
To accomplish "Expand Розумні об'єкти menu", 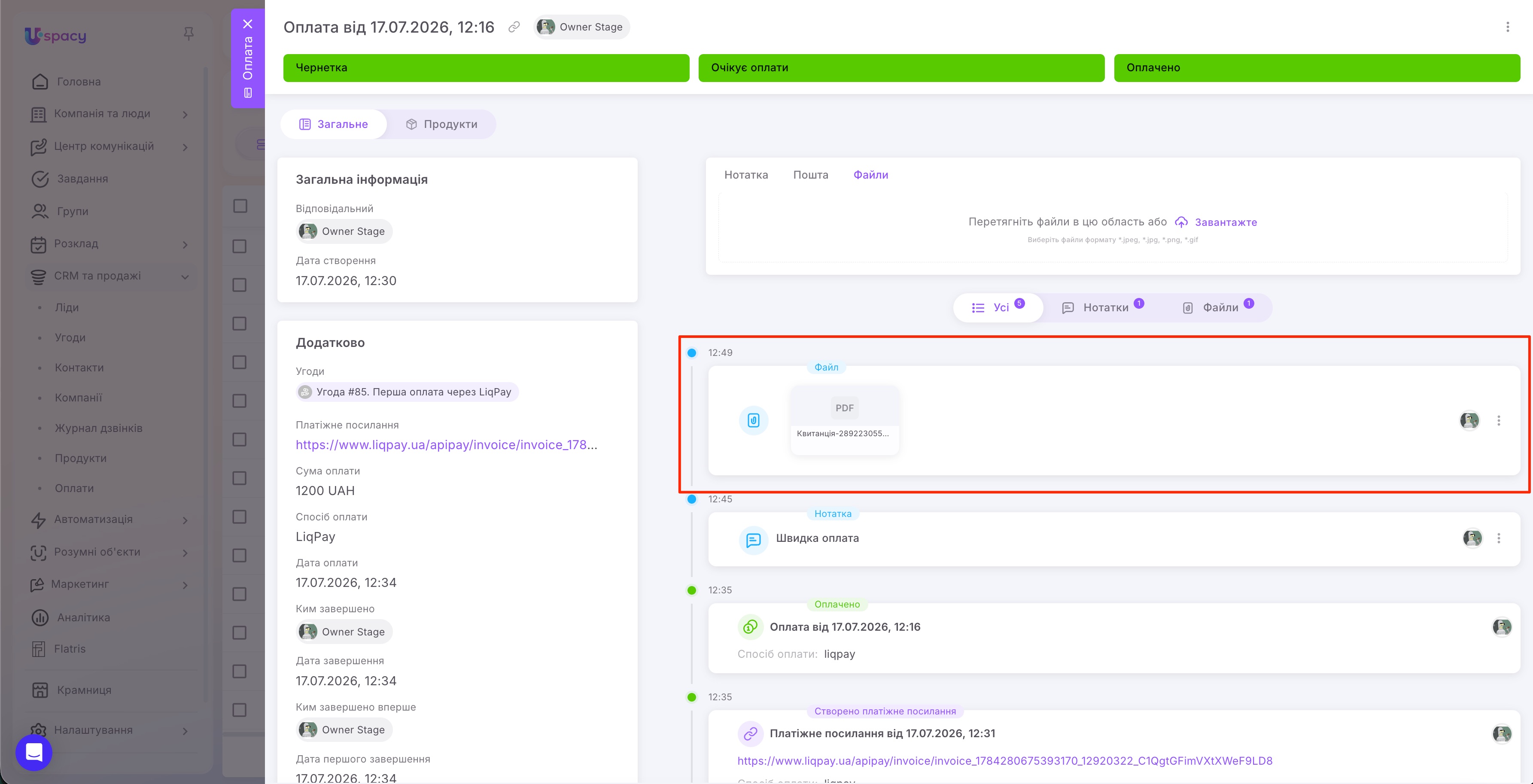I will point(185,553).
